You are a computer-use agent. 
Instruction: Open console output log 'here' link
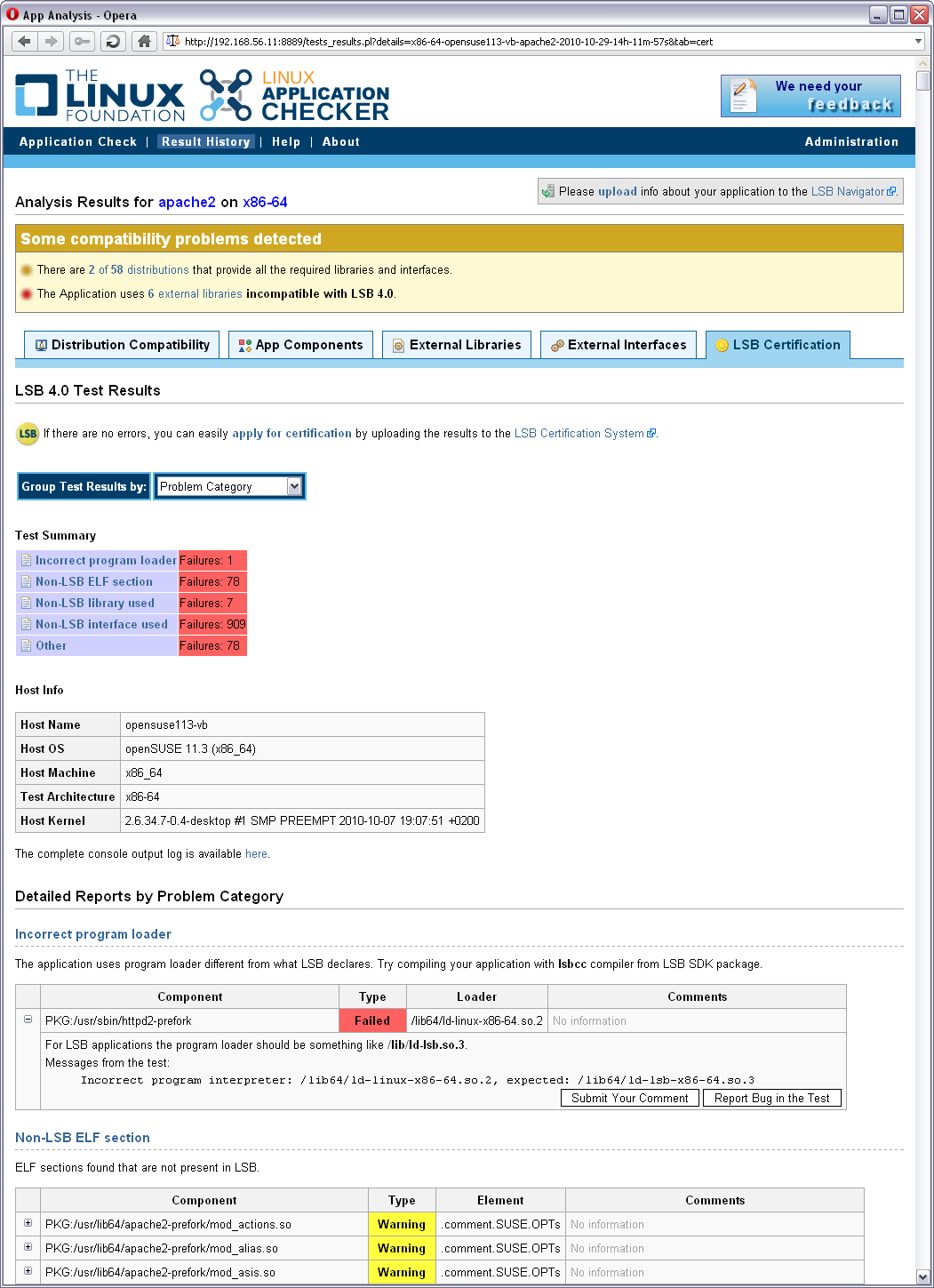256,854
